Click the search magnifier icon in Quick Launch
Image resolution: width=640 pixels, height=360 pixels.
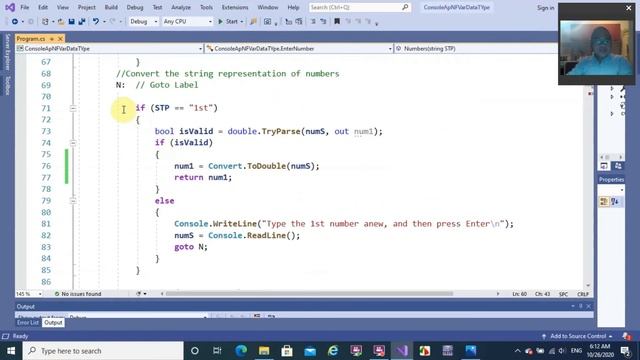pyautogui.click(x=405, y=7)
